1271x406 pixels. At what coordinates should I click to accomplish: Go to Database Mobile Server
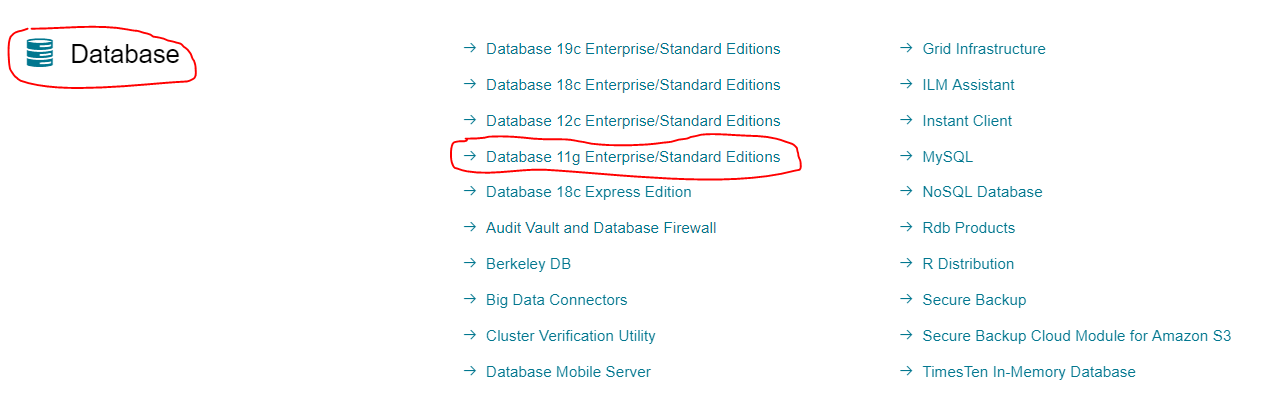(x=568, y=372)
